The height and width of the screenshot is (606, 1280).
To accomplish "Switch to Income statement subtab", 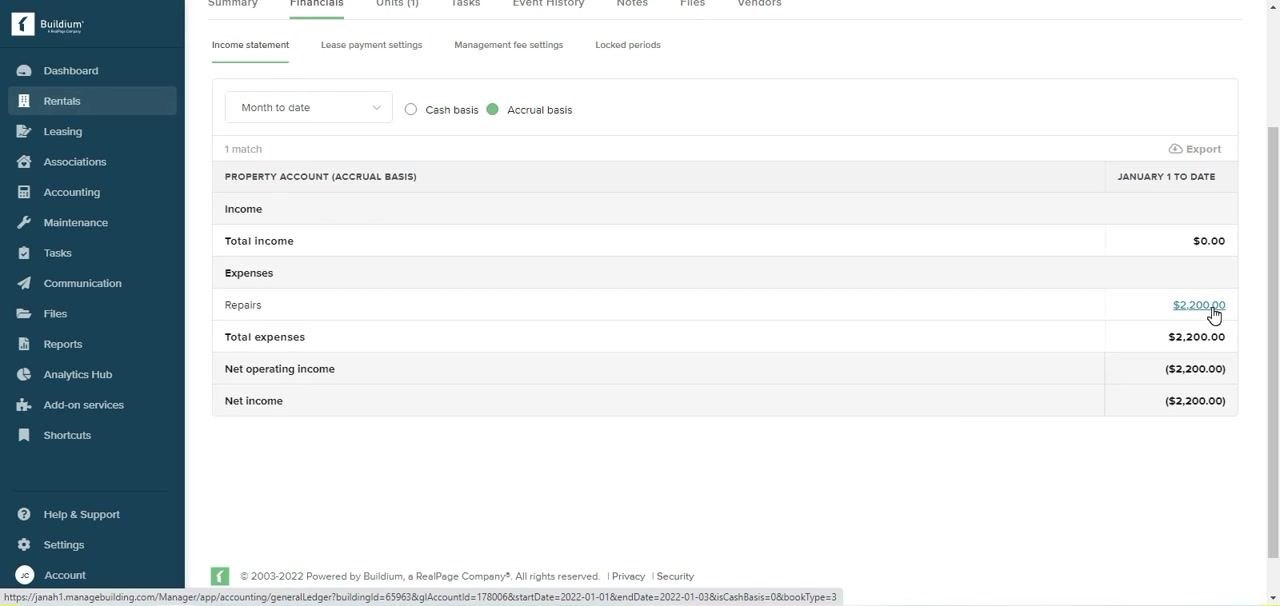I will coord(250,45).
